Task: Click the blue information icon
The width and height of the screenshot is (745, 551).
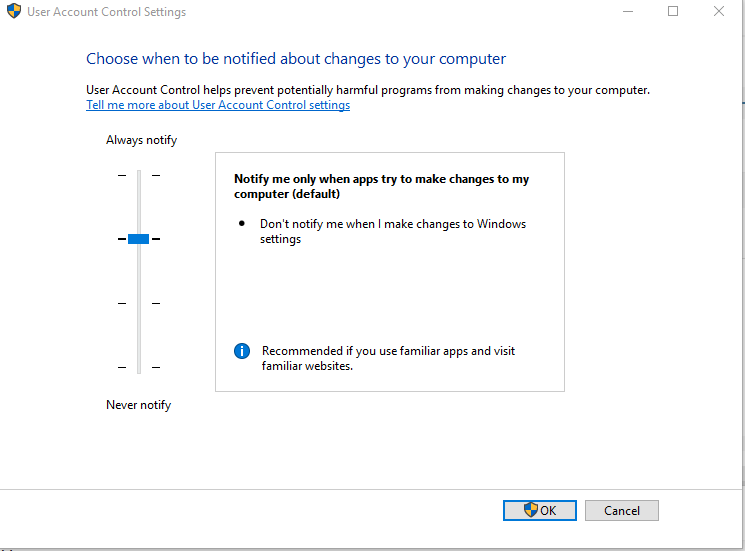Action: pyautogui.click(x=242, y=351)
